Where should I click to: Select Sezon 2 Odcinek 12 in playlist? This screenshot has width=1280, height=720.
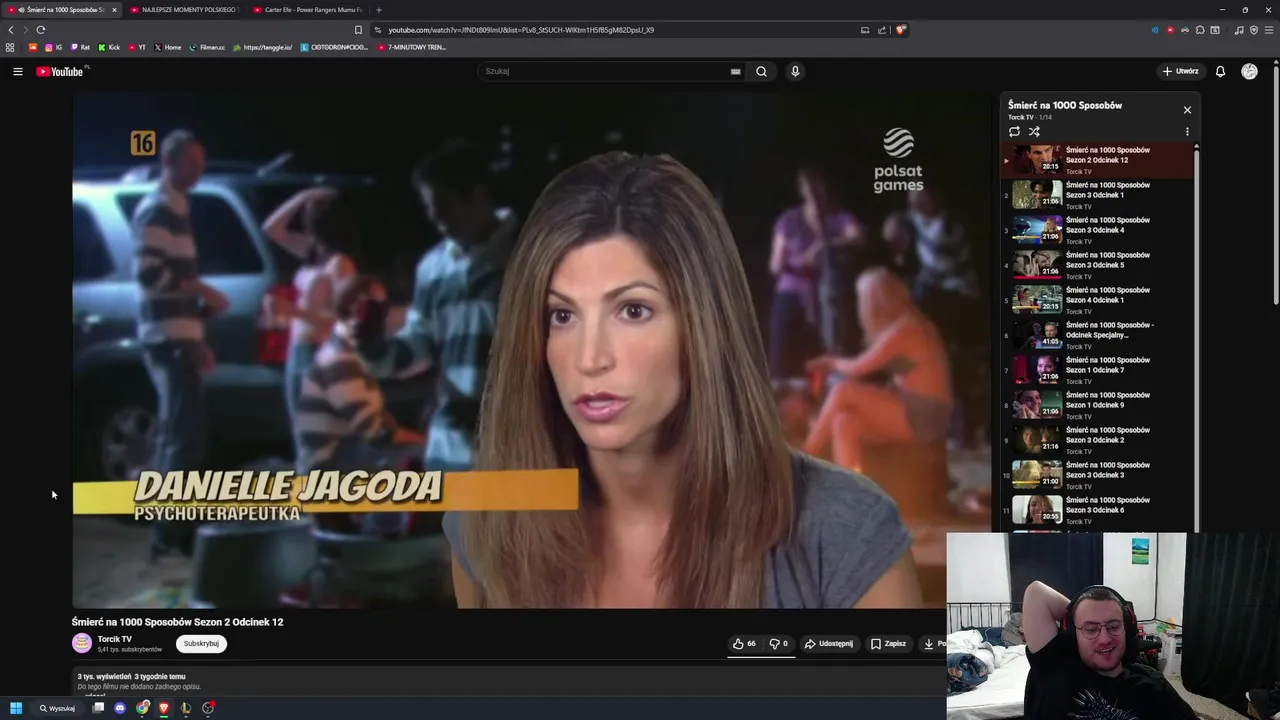[1097, 160]
